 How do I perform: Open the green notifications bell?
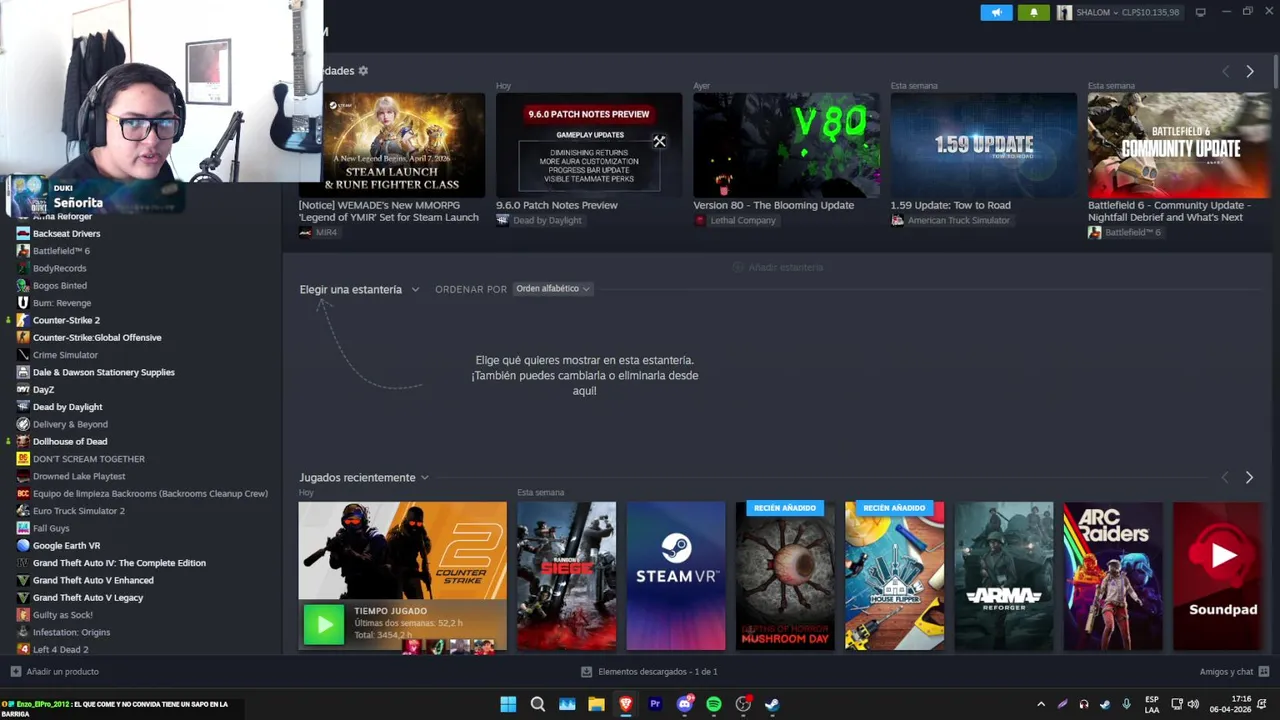point(1034,12)
